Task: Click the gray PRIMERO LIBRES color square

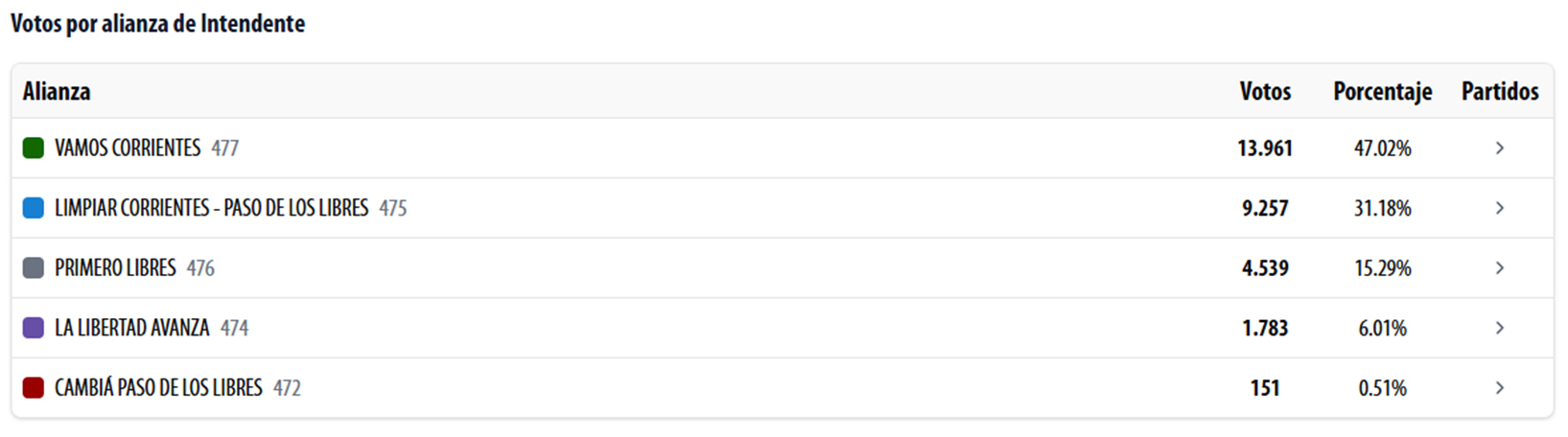Action: [x=34, y=268]
